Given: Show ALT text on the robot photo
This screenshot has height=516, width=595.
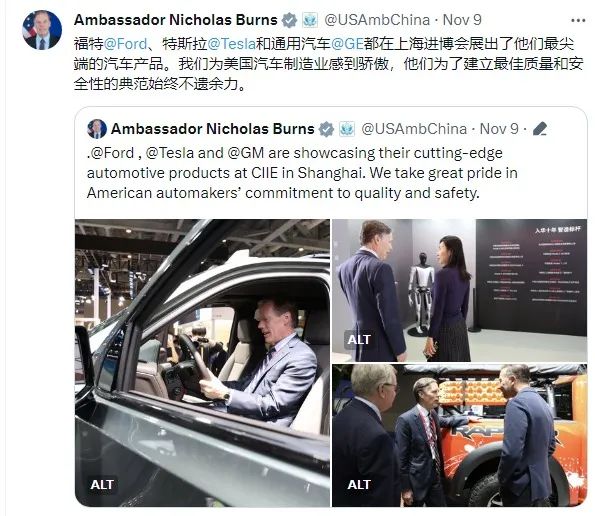Looking at the screenshot, I should [359, 339].
